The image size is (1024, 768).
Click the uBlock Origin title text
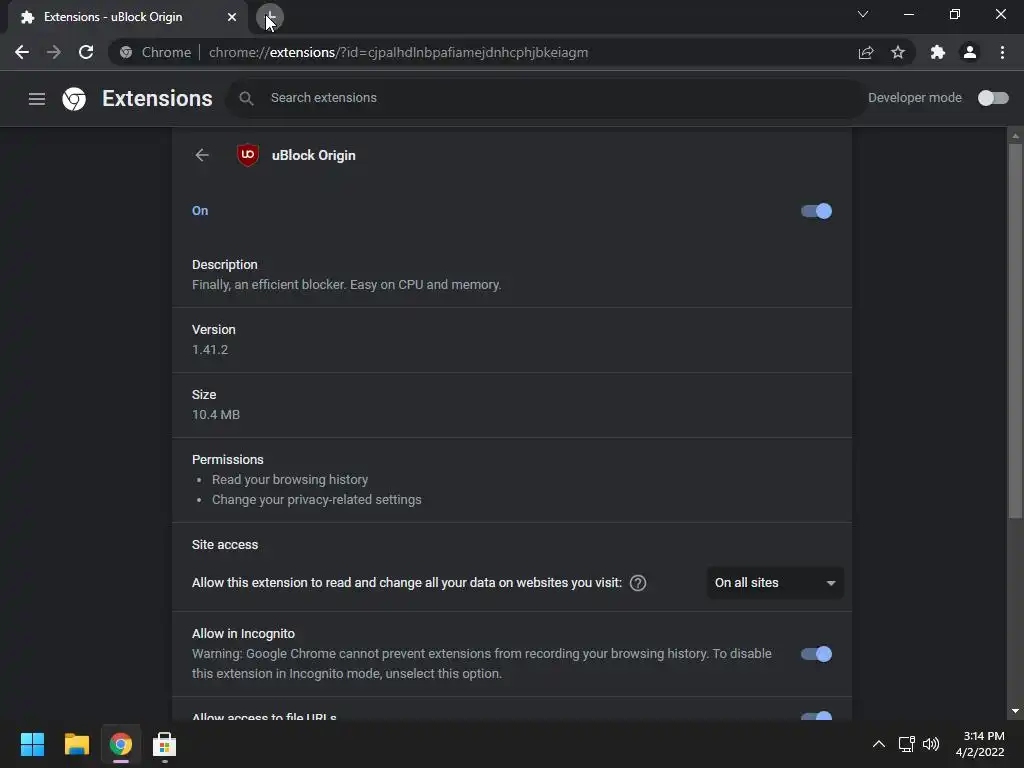[313, 155]
